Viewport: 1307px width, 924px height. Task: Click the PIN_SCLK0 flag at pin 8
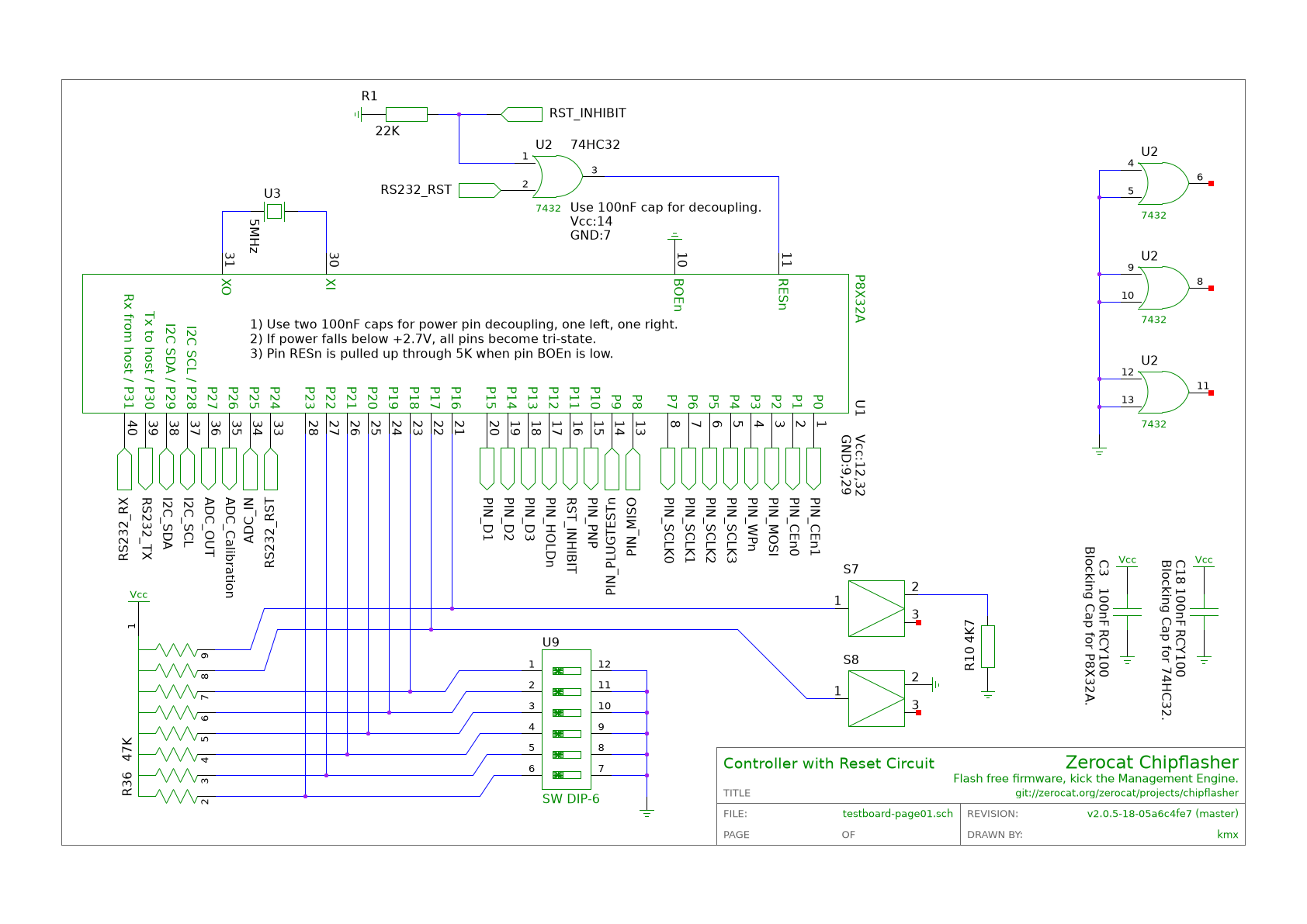pyautogui.click(x=667, y=469)
